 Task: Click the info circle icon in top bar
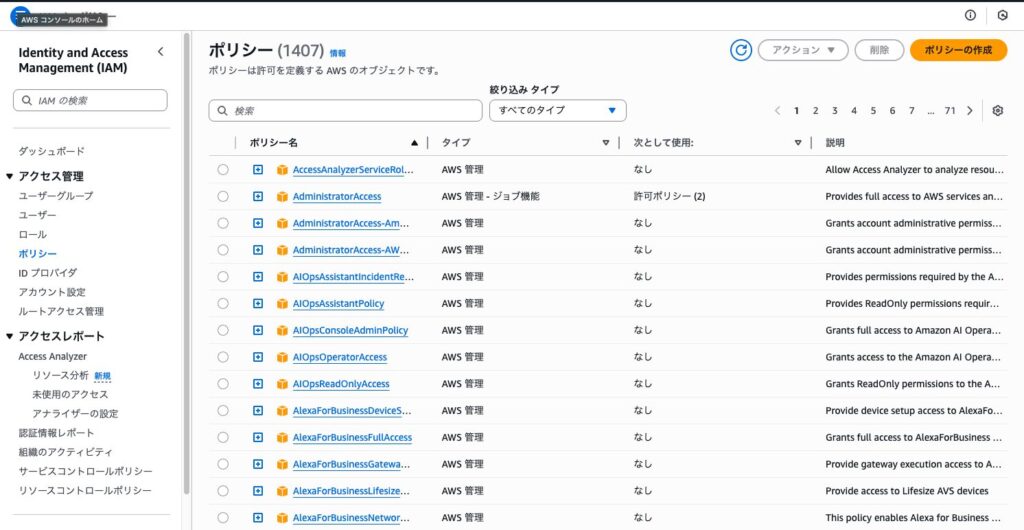(x=970, y=15)
